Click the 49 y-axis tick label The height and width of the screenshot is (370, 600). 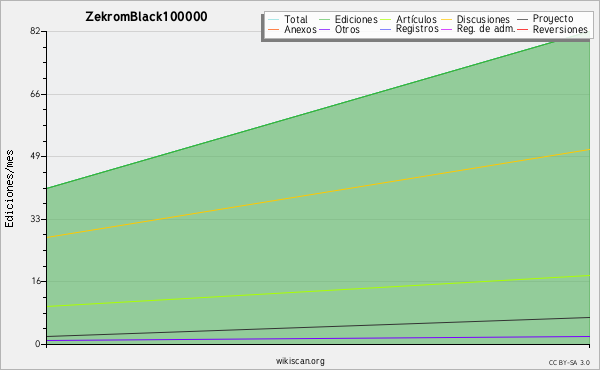[35, 156]
